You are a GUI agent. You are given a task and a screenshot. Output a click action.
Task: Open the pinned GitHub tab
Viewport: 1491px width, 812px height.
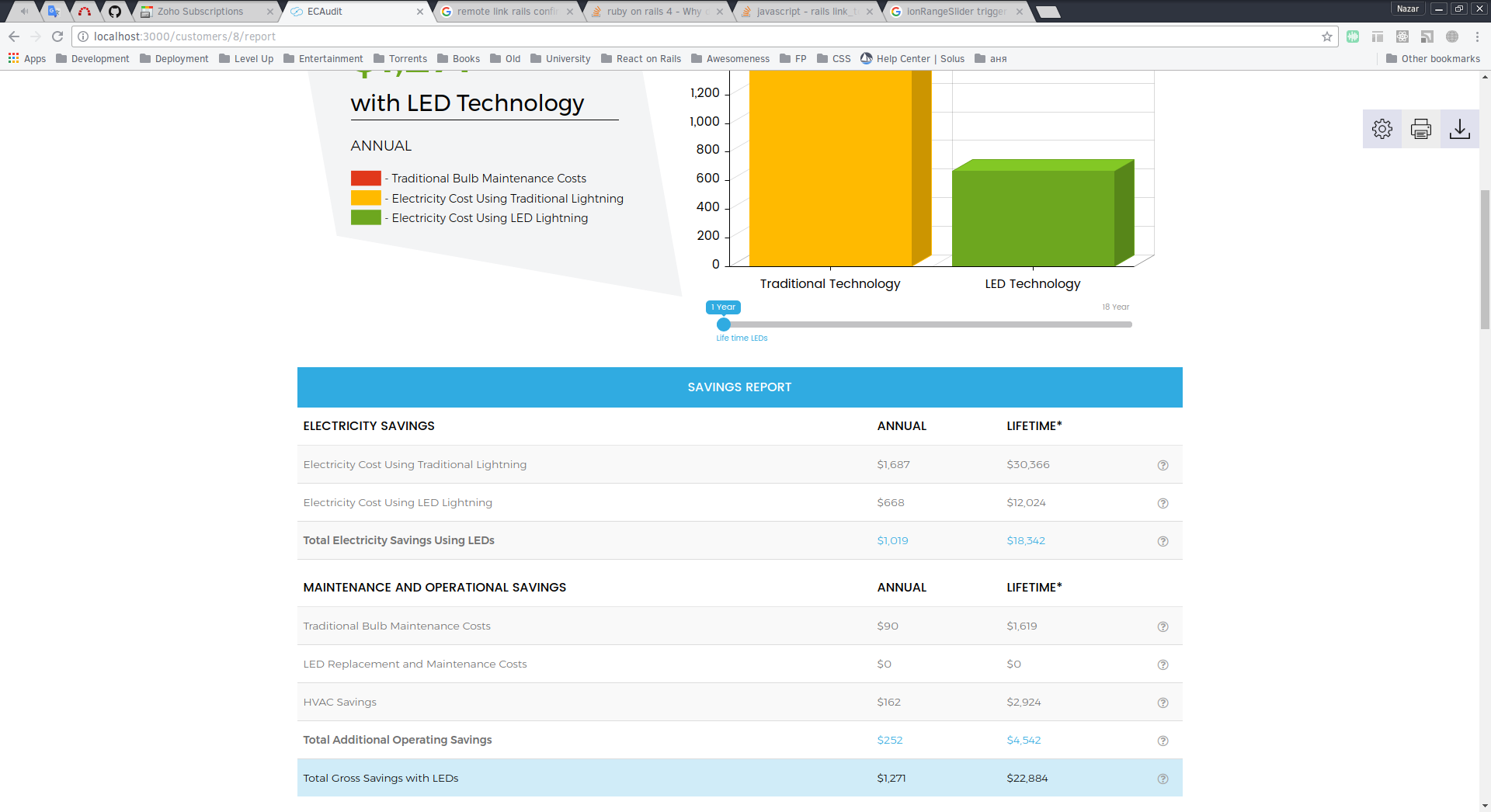point(114,12)
